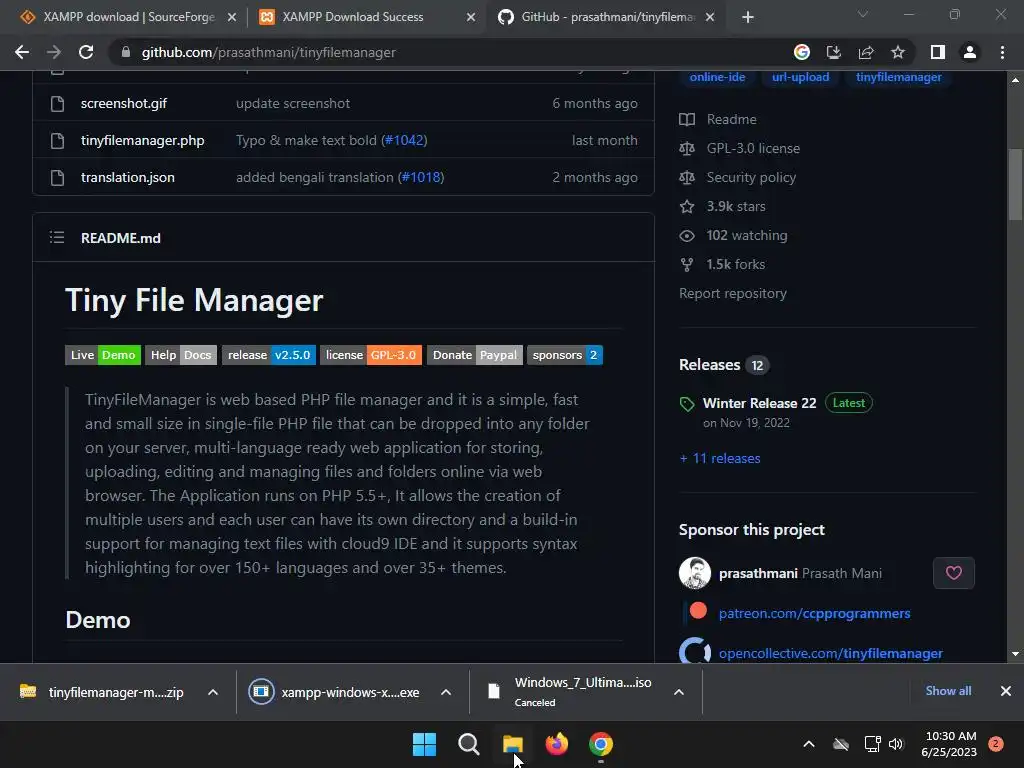Click the Donate Paypal badge
The height and width of the screenshot is (768, 1024).
coord(475,355)
